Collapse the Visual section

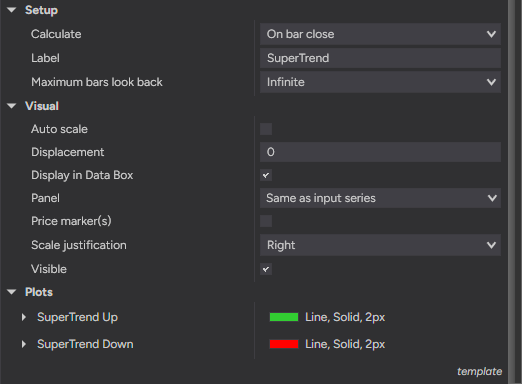[x=12, y=106]
